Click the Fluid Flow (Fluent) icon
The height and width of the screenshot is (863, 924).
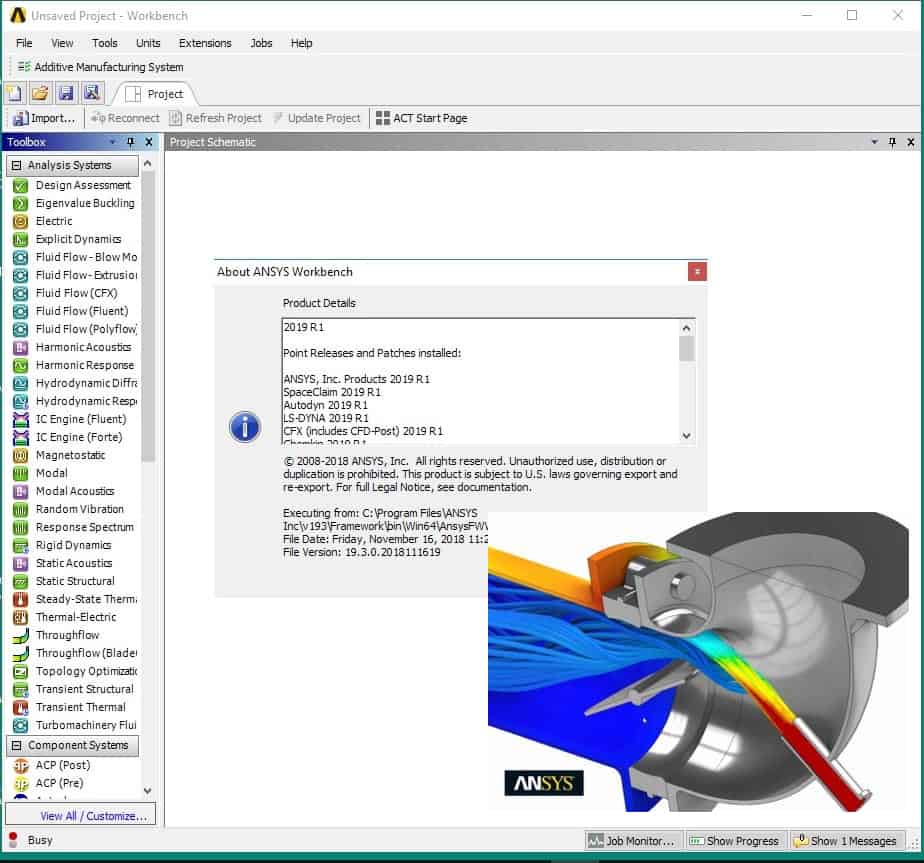(x=21, y=311)
